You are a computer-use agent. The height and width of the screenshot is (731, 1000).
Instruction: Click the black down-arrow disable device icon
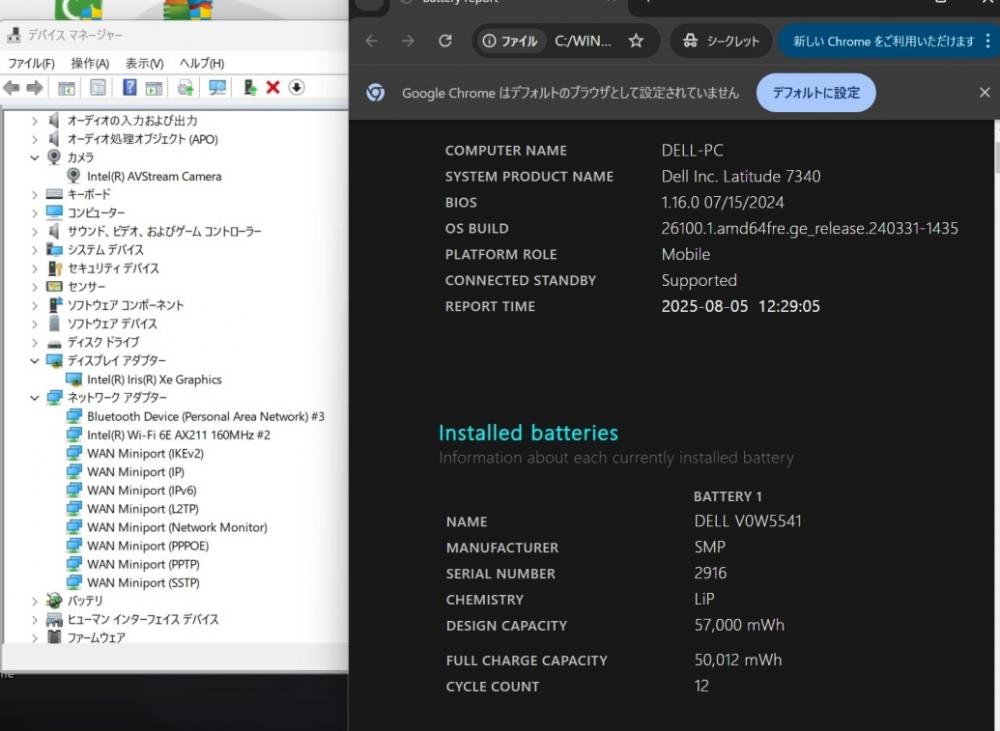coord(297,87)
